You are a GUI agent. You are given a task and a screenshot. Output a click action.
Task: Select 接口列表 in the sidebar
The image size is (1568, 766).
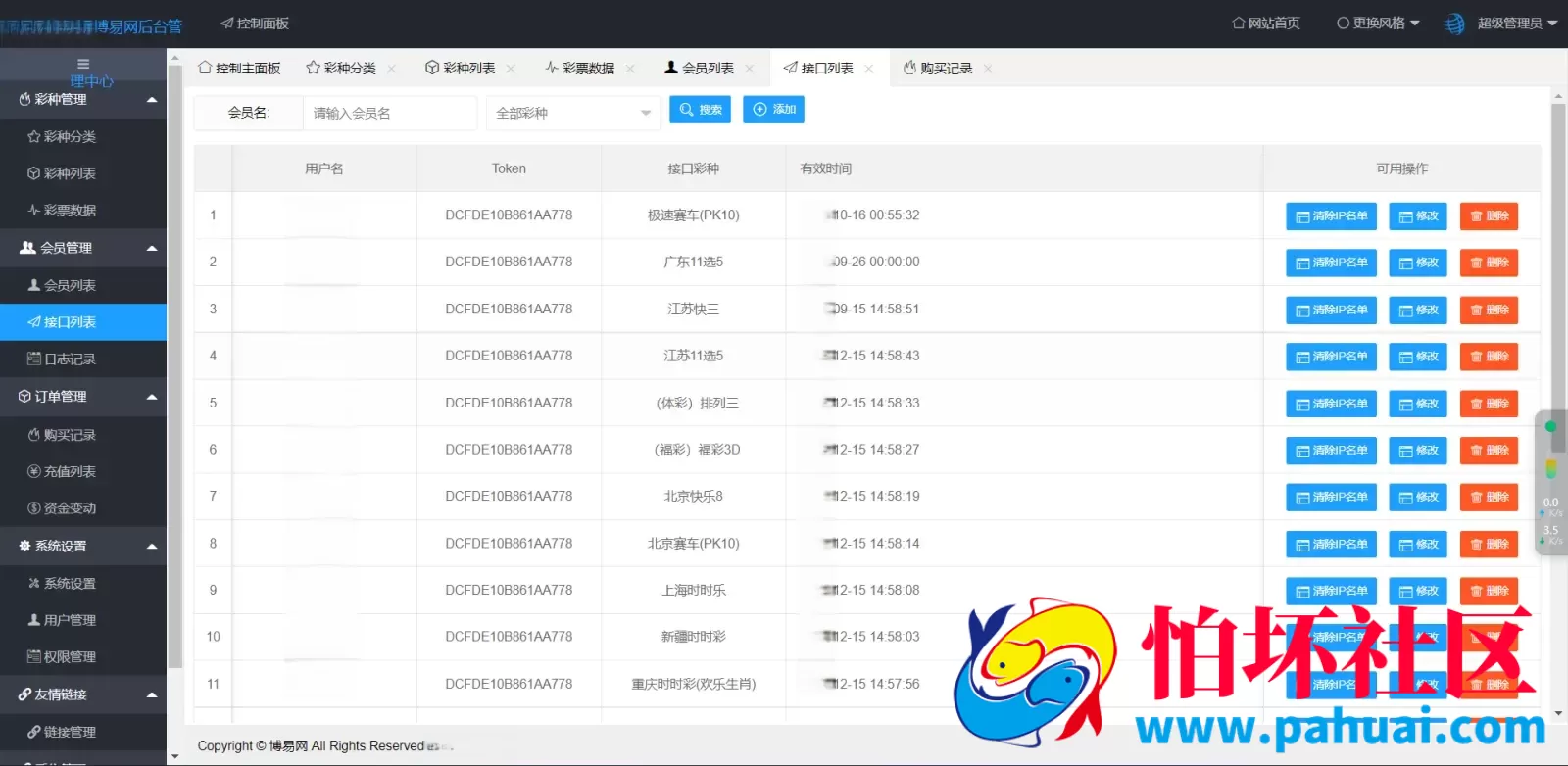tap(83, 322)
